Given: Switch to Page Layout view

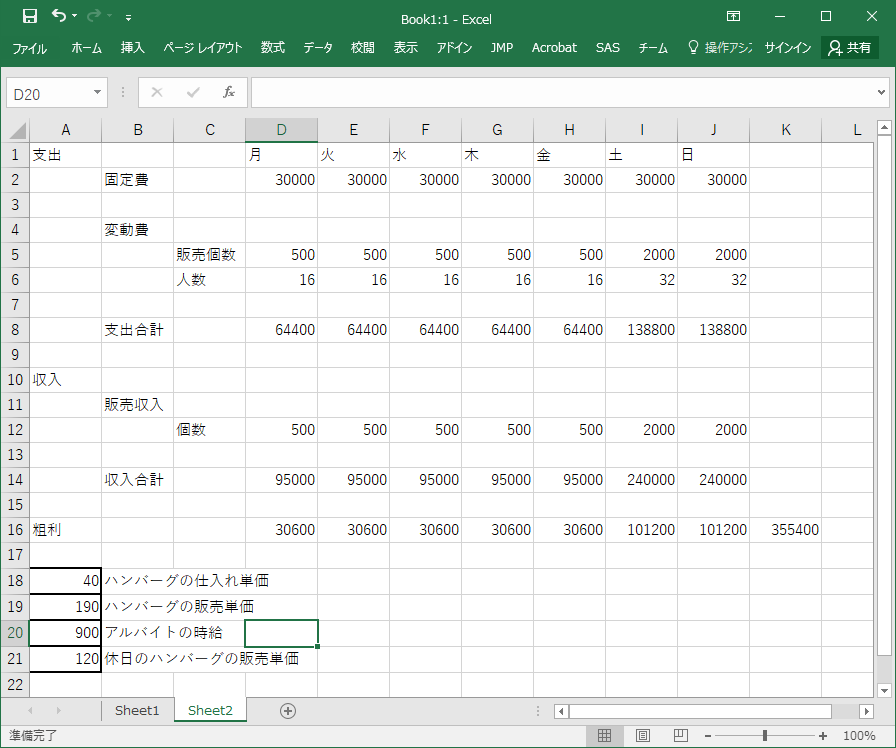Looking at the screenshot, I should [643, 736].
